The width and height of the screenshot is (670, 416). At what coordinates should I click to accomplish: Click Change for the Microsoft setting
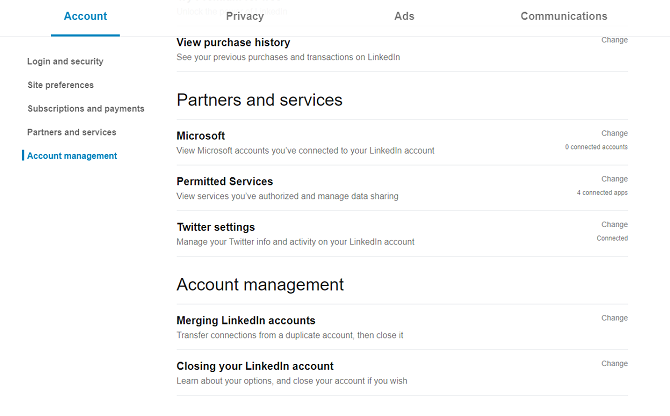pyautogui.click(x=614, y=133)
